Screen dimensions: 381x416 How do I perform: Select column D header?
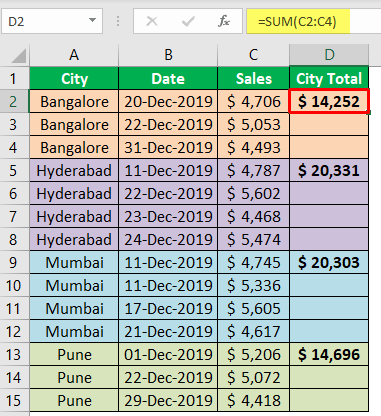(x=329, y=55)
